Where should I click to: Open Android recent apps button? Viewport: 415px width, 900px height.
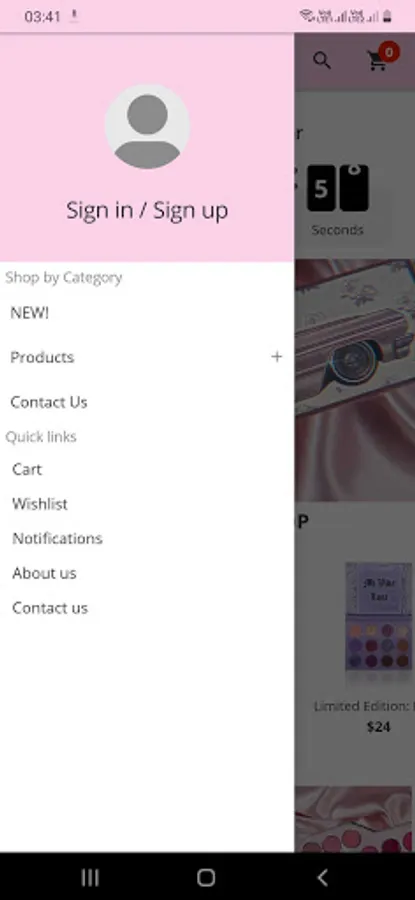coord(90,877)
